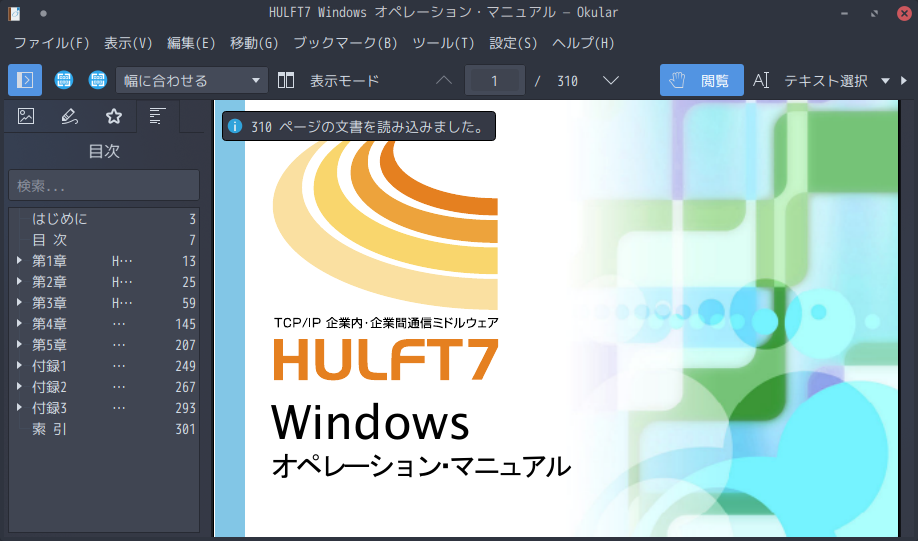Click page number 145 in contents
The height and width of the screenshot is (541, 918).
(186, 324)
